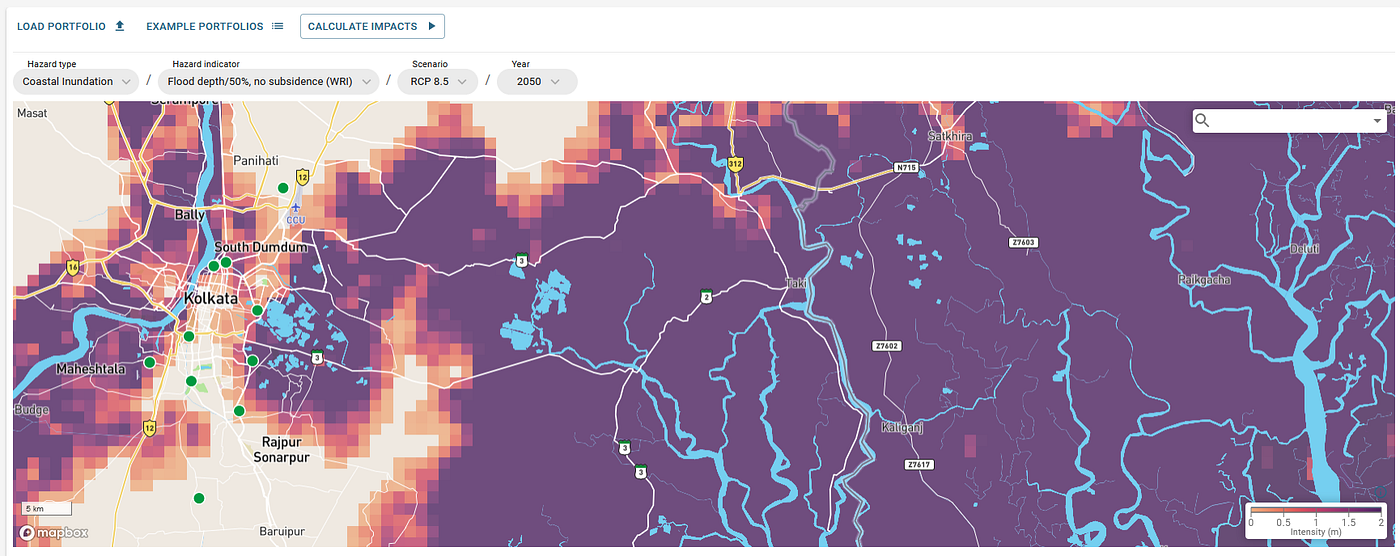Expand the map search box dropdown arrow

1378,121
